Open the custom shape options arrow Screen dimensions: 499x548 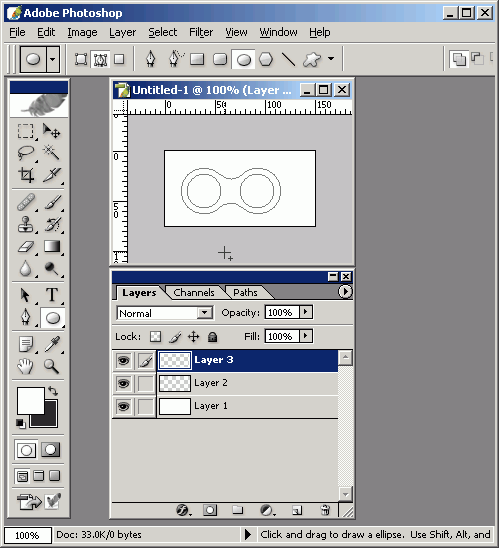(331, 58)
